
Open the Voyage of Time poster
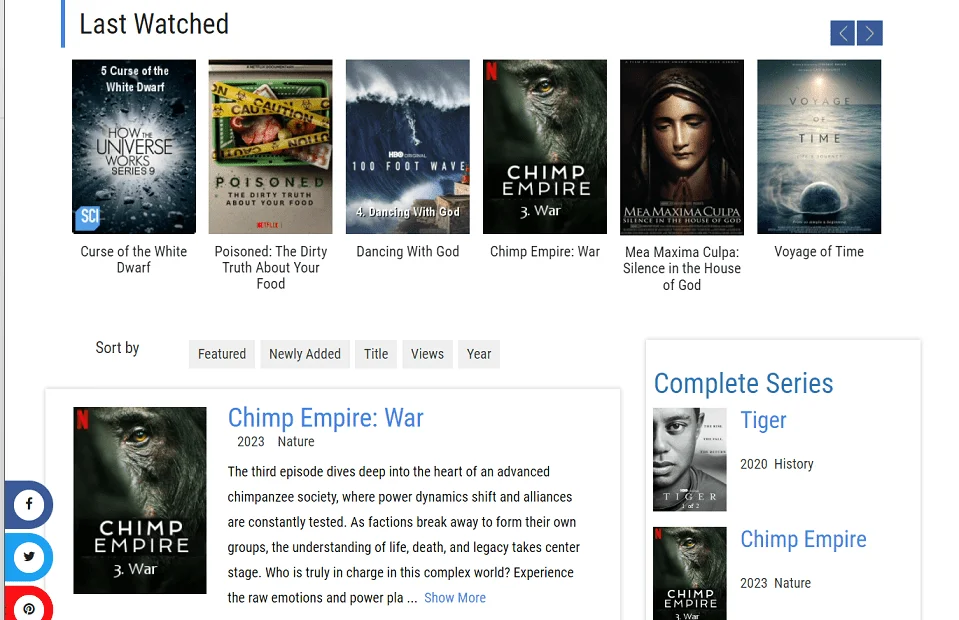(x=819, y=146)
